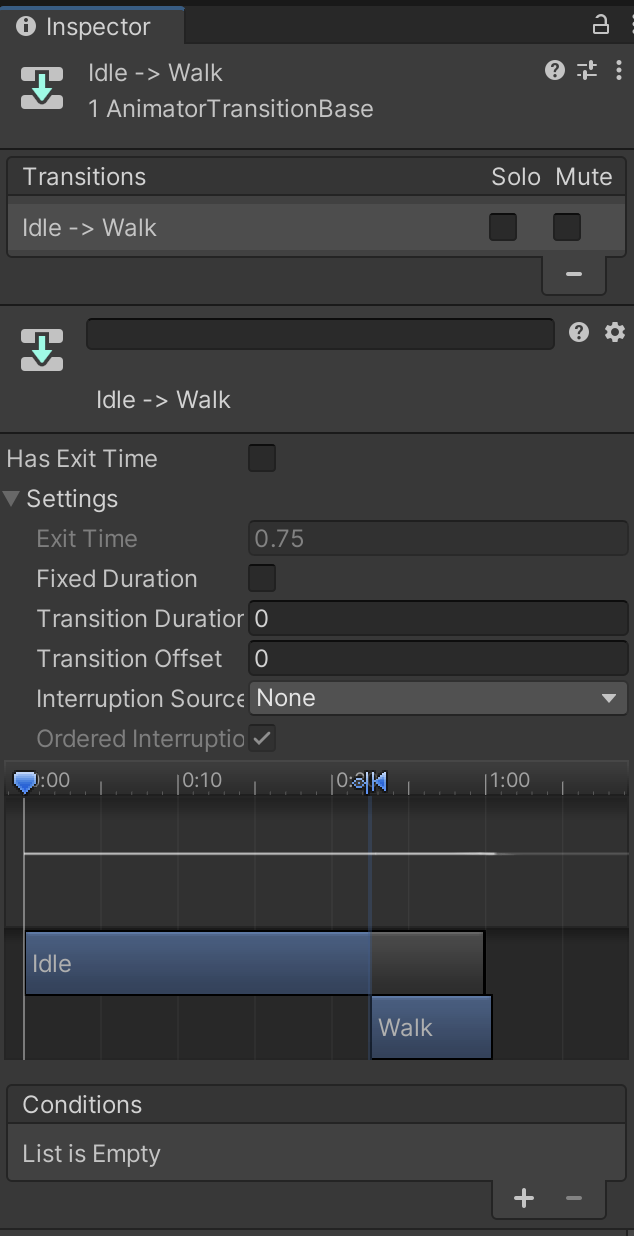Screen dimensions: 634x1236
Task: Click the transition settings gear icon
Action: coord(615,333)
